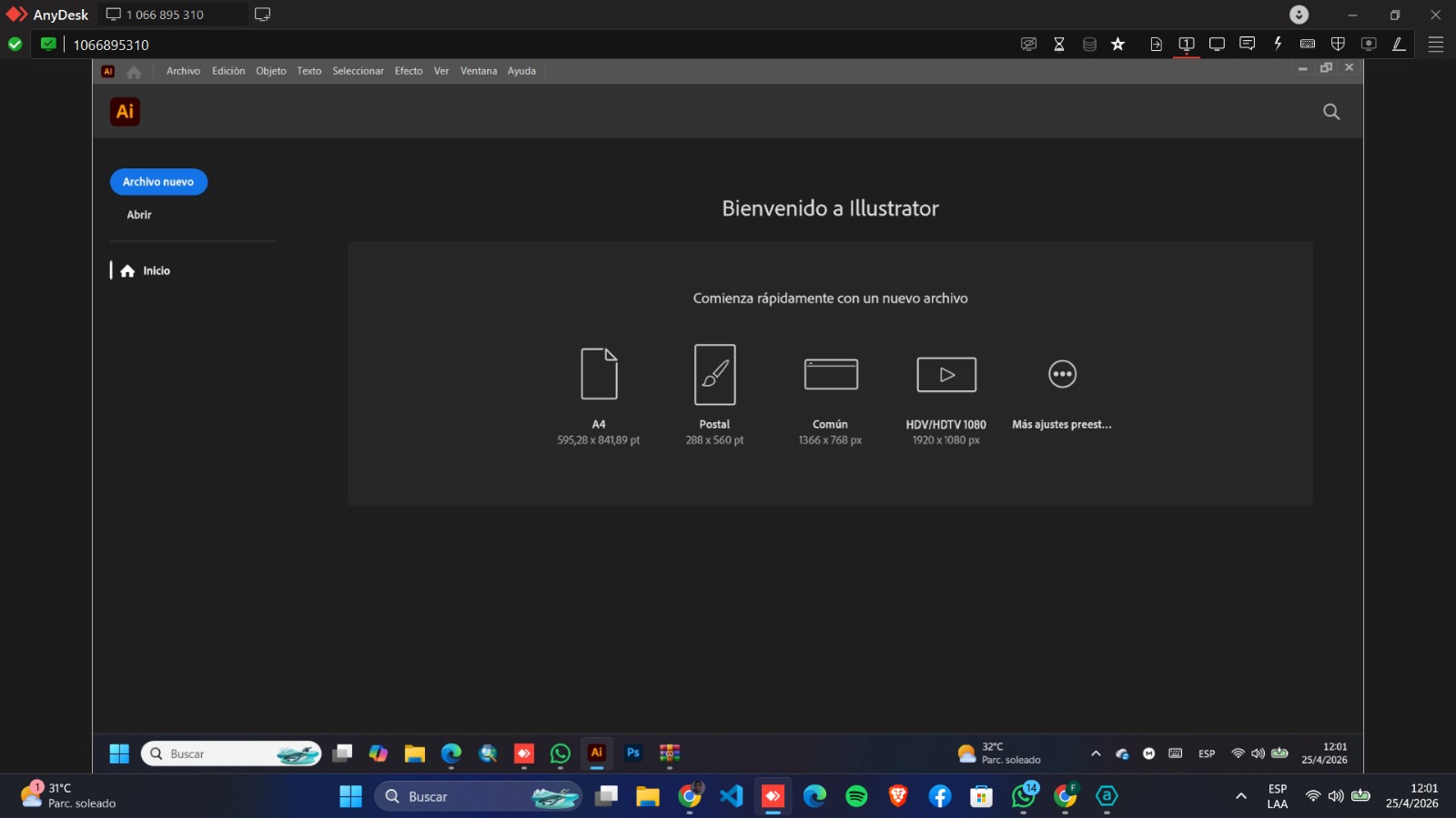Open Facebook icon in local taskbar
Viewport: 1456px width, 818px height.
[940, 796]
